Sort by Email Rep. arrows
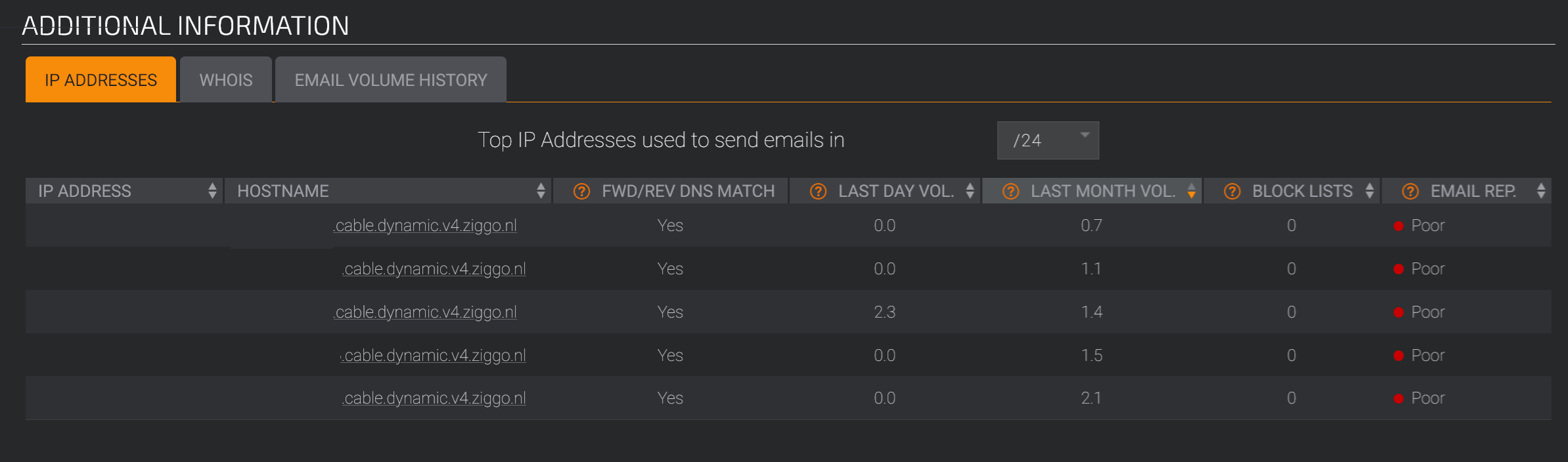1568x462 pixels. click(1541, 191)
